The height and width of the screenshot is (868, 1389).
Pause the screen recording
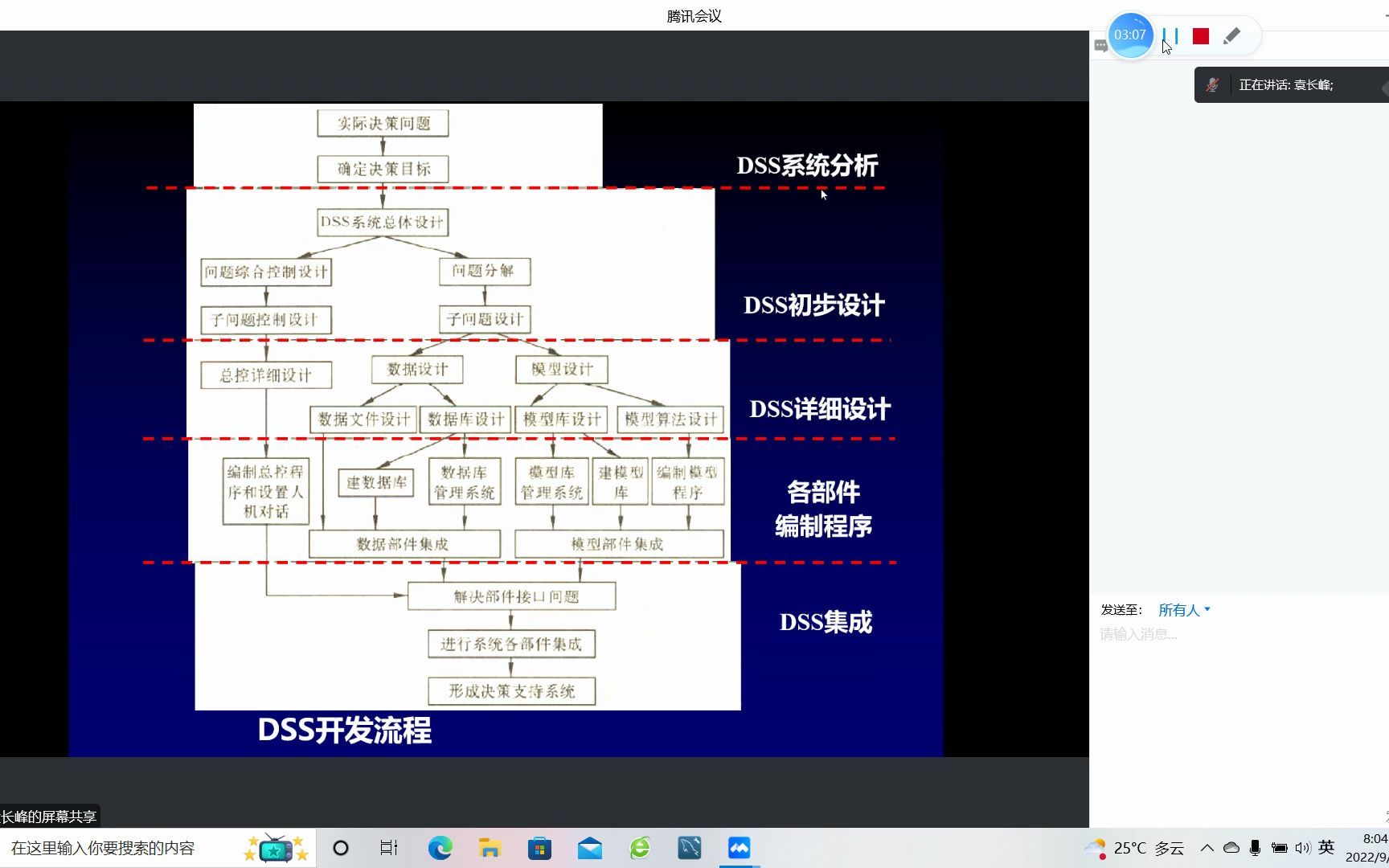click(1170, 36)
